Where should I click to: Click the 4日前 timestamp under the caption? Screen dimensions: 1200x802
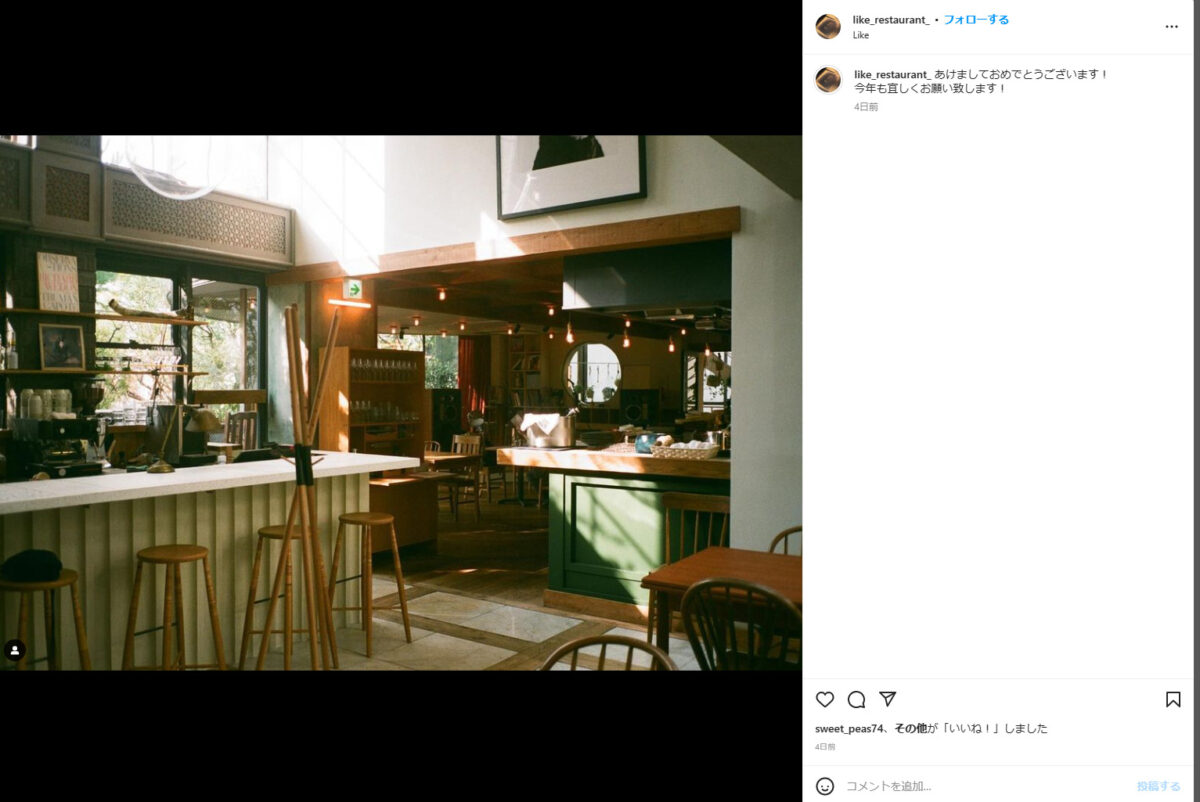coord(866,107)
